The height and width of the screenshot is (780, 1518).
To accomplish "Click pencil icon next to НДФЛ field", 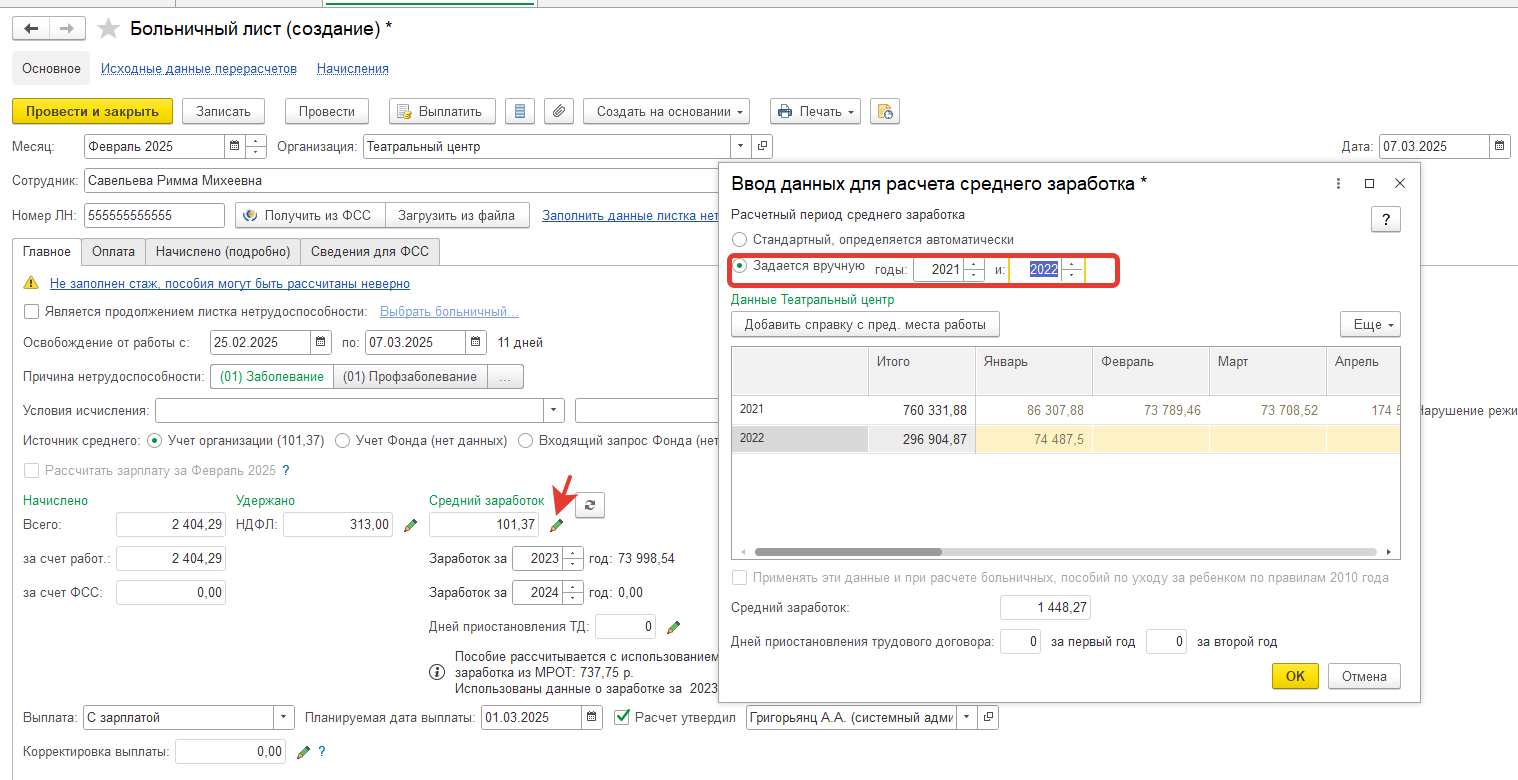I will tap(410, 525).
